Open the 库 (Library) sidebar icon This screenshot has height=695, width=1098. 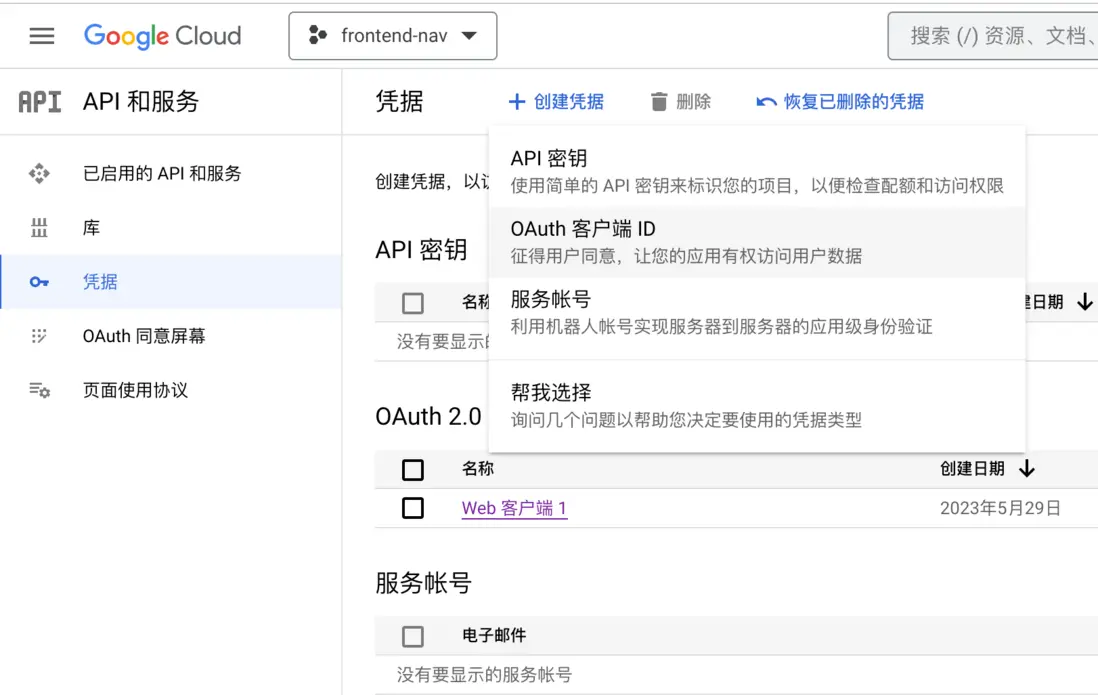click(39, 227)
